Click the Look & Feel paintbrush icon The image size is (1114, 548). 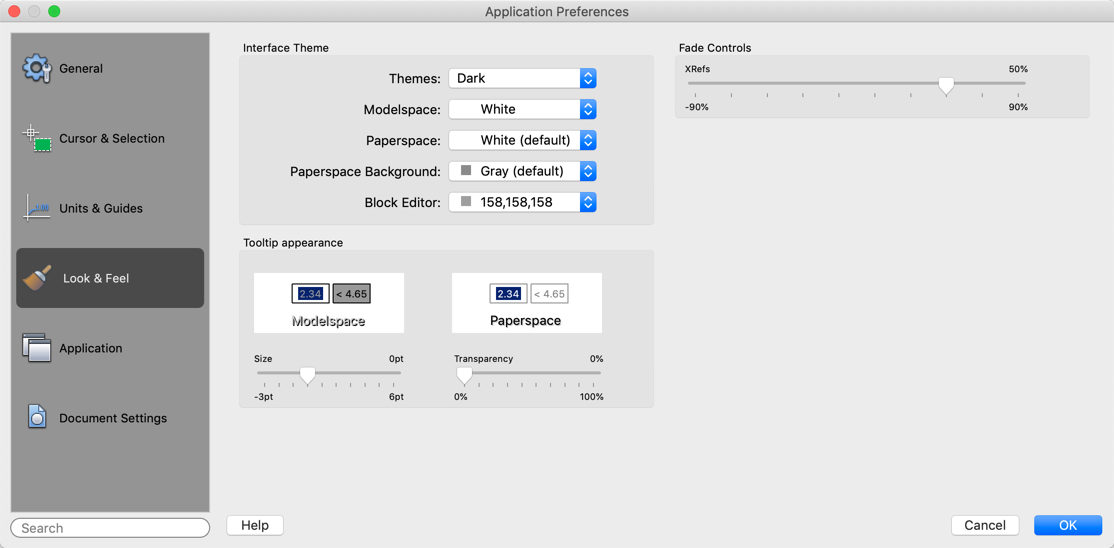(x=38, y=278)
